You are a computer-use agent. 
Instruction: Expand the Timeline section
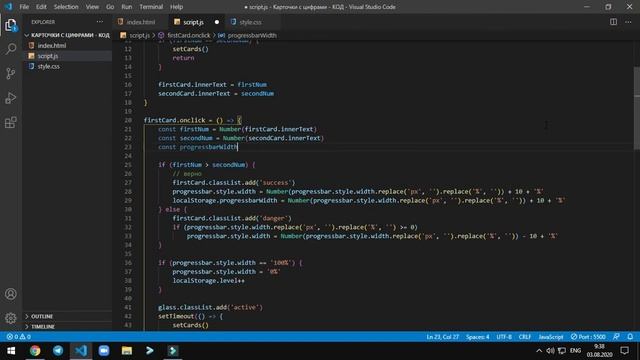pos(67,327)
